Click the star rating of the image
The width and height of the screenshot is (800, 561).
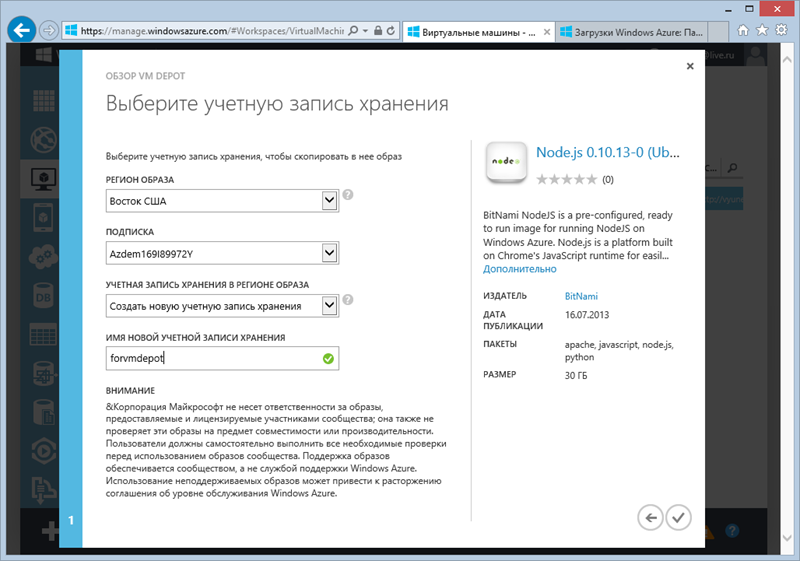coord(566,180)
